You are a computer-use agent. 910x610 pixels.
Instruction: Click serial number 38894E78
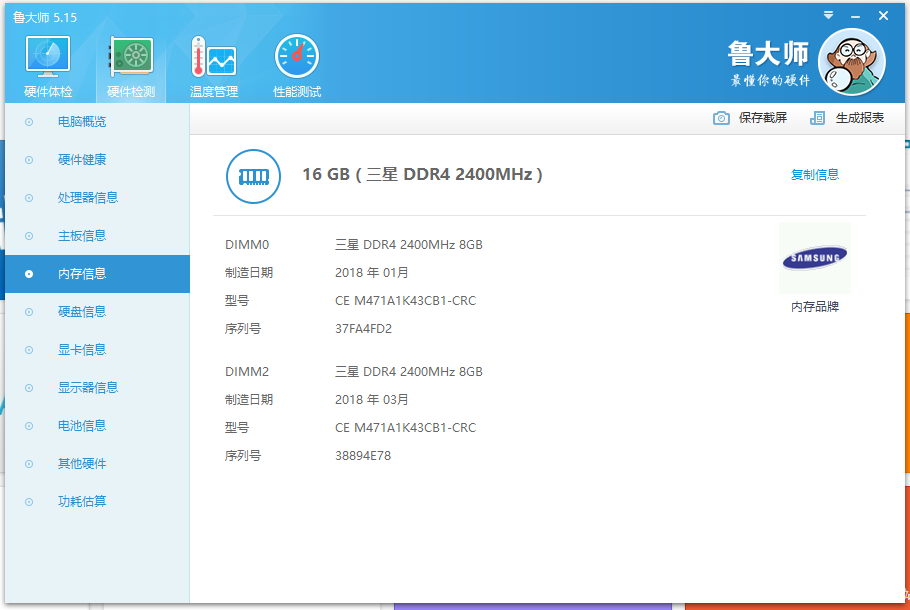363,456
